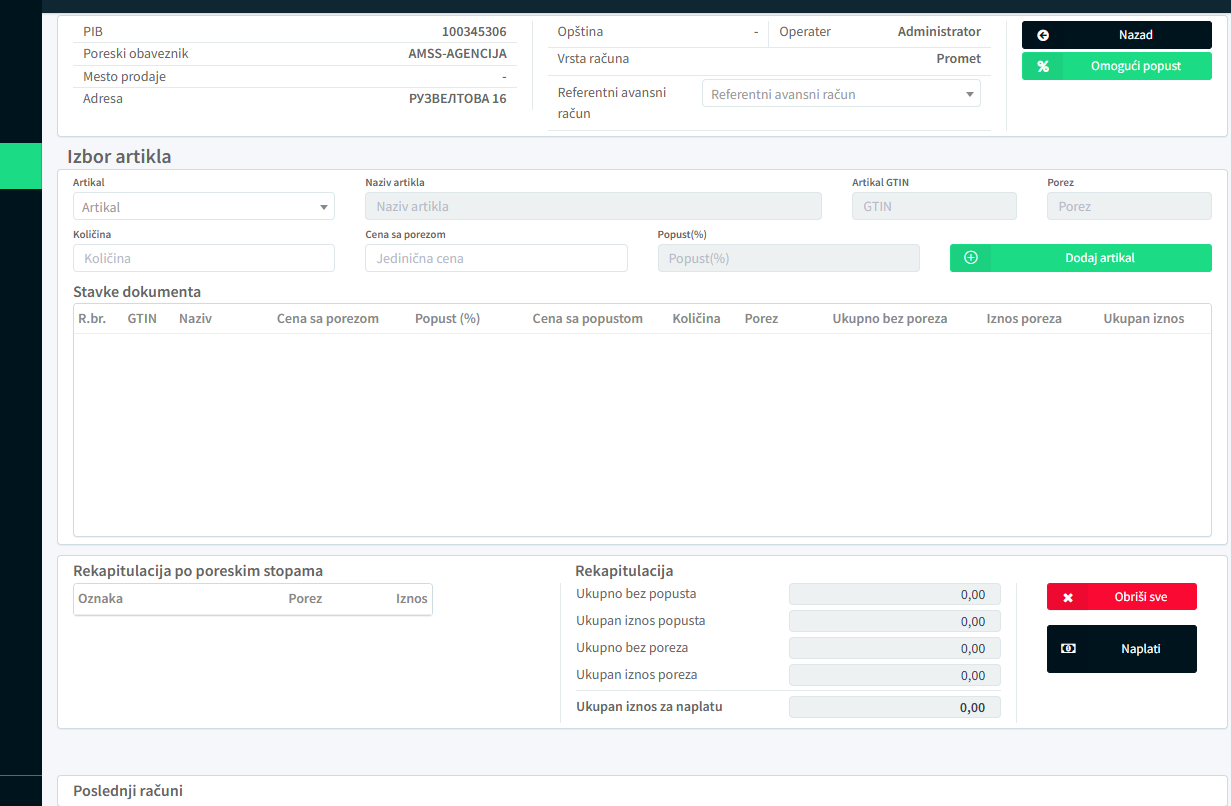Click the Popust(%) input field
The width and height of the screenshot is (1231, 806).
click(788, 258)
